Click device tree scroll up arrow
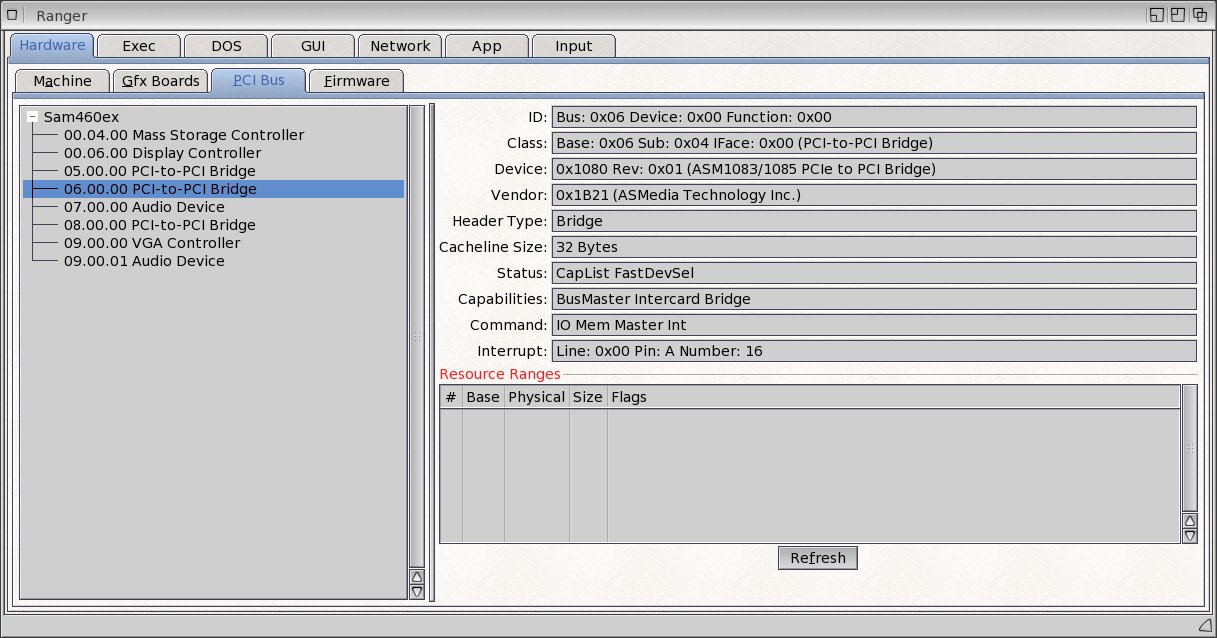This screenshot has width=1217, height=638. (417, 576)
